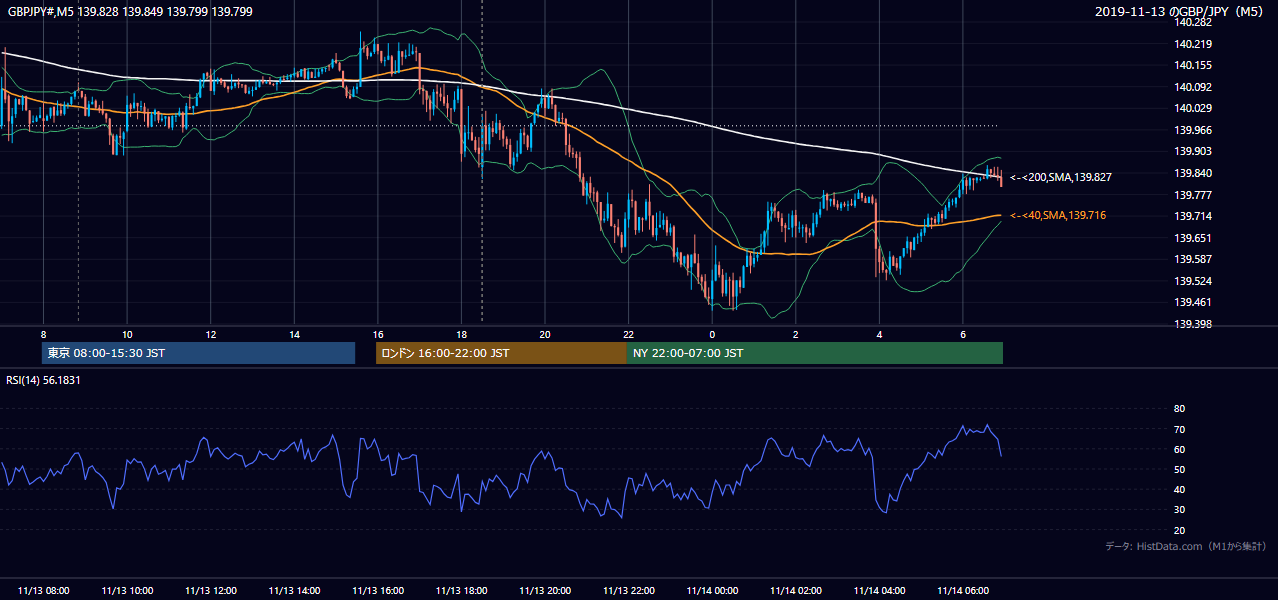Select the 200 SMA 139.827 label
Screen dimensions: 1278x600
pos(1060,177)
